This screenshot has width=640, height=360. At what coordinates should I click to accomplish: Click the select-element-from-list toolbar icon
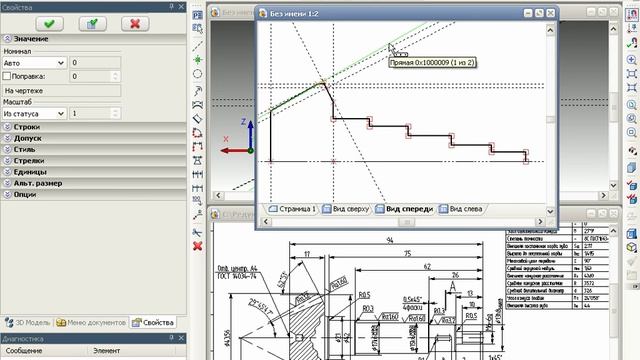198,29
